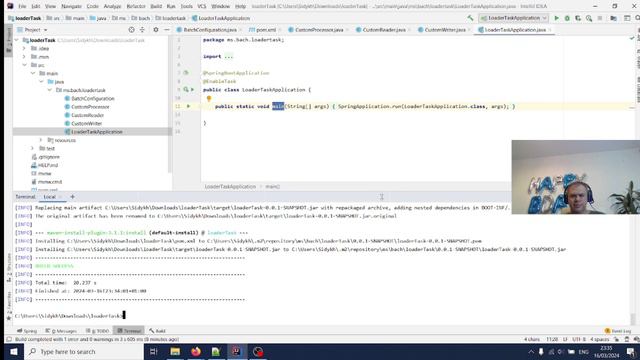Click run gutter icon beside class declaration
The height and width of the screenshot is (360, 640).
tap(192, 90)
